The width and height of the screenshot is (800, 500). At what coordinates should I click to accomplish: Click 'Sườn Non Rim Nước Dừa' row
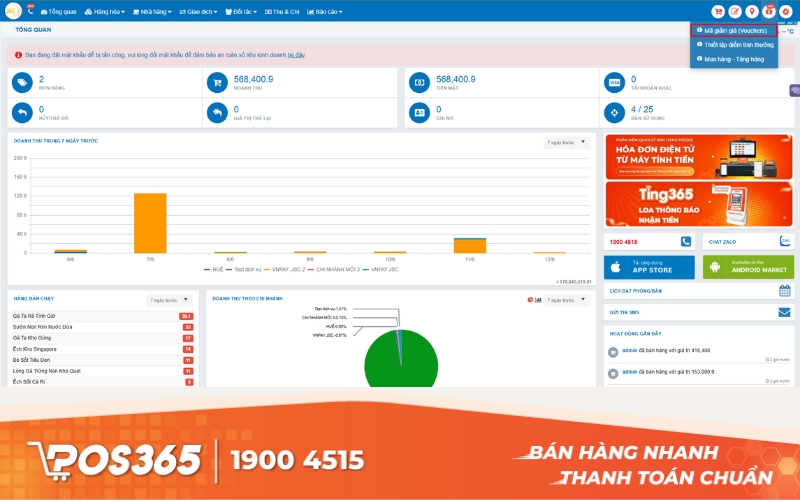(103, 327)
